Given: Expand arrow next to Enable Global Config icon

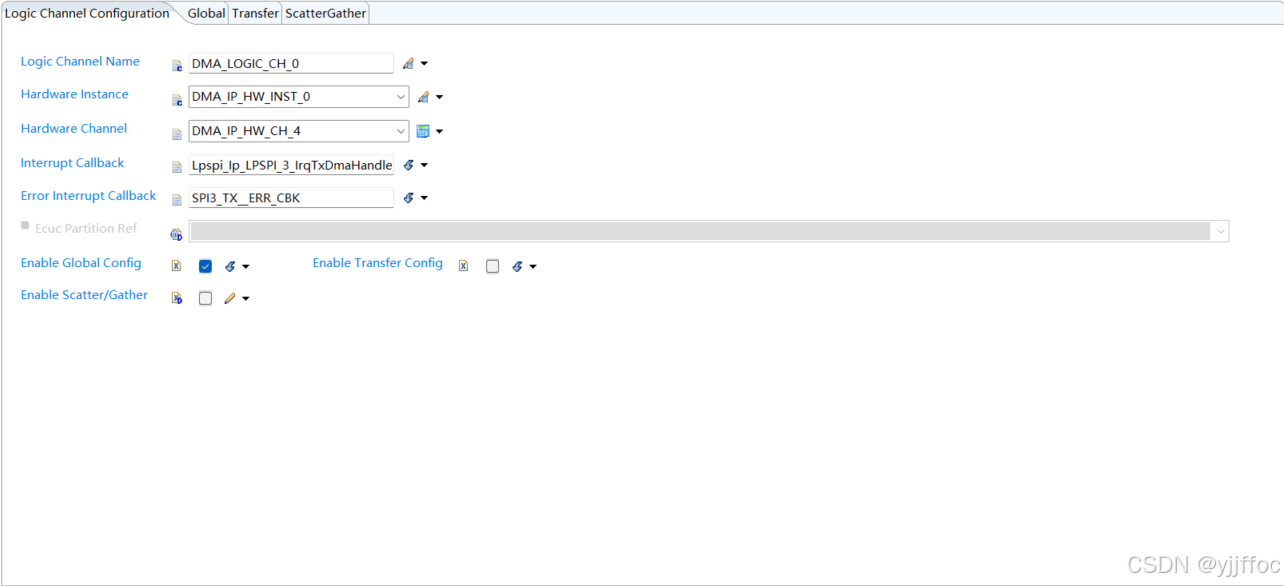Looking at the screenshot, I should [x=246, y=267].
